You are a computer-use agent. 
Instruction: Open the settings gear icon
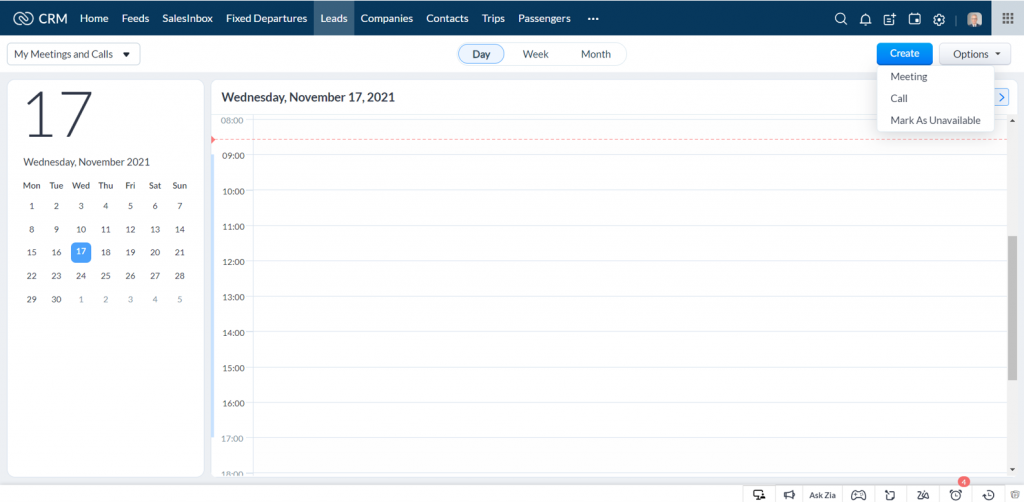point(939,19)
